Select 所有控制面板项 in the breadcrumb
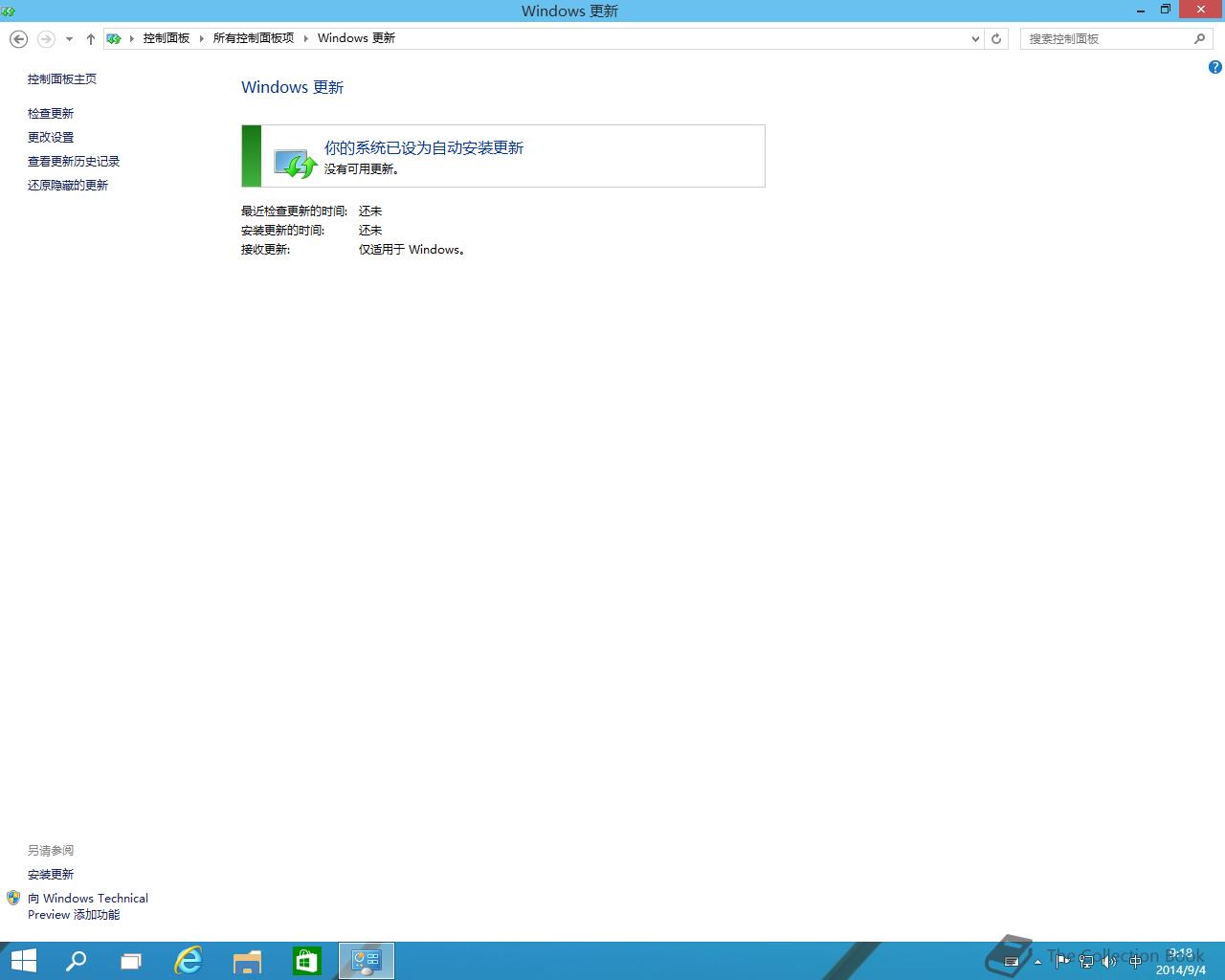The image size is (1225, 980). tap(254, 38)
